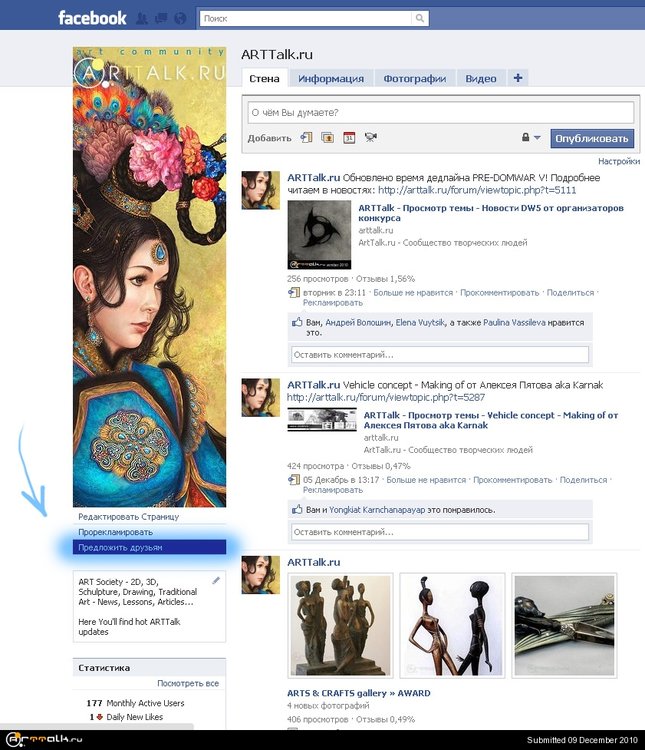Viewport: 645px width, 750px height.
Task: Open the Фотографии tab
Action: tap(414, 78)
